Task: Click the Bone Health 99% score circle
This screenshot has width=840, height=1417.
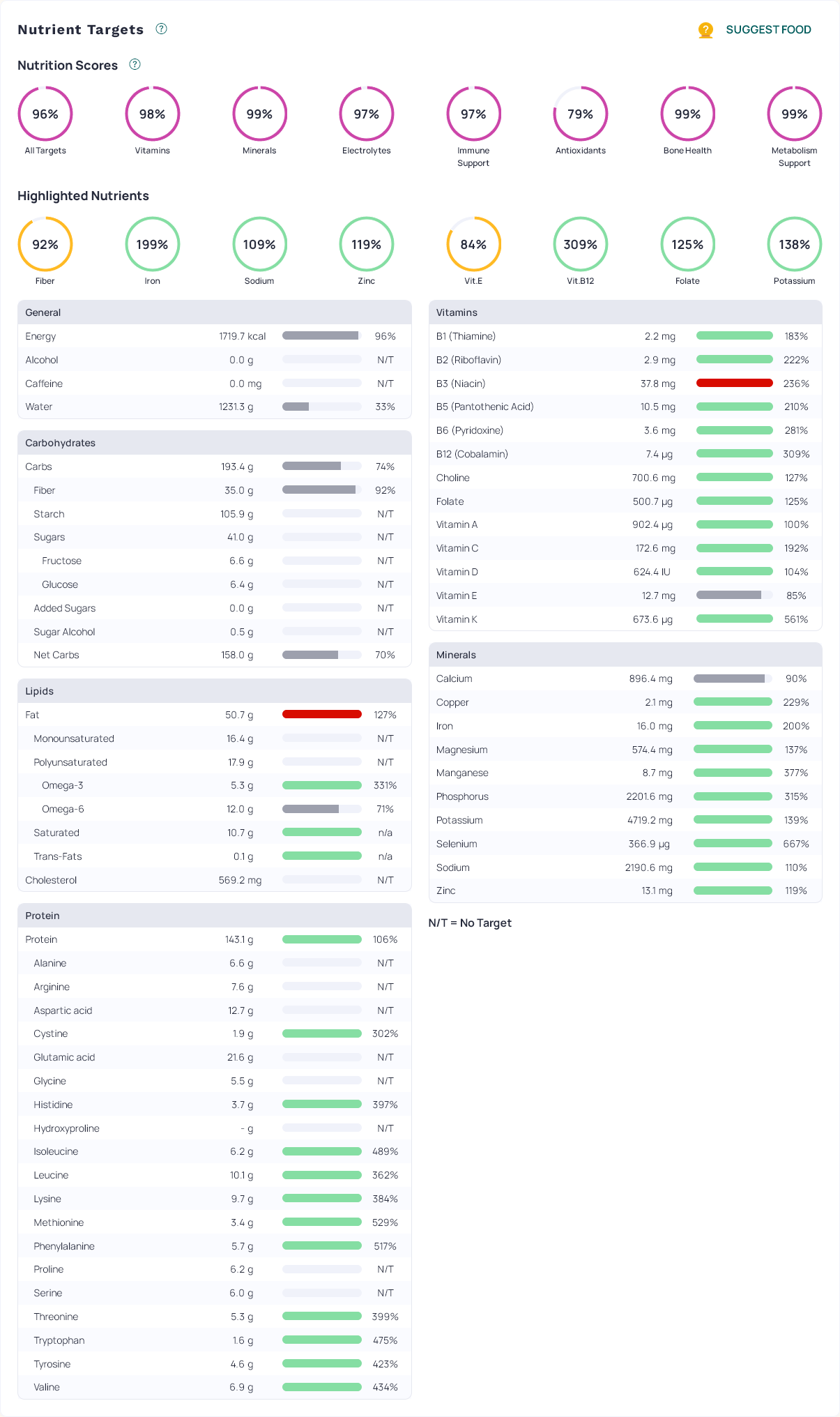Action: 687,114
